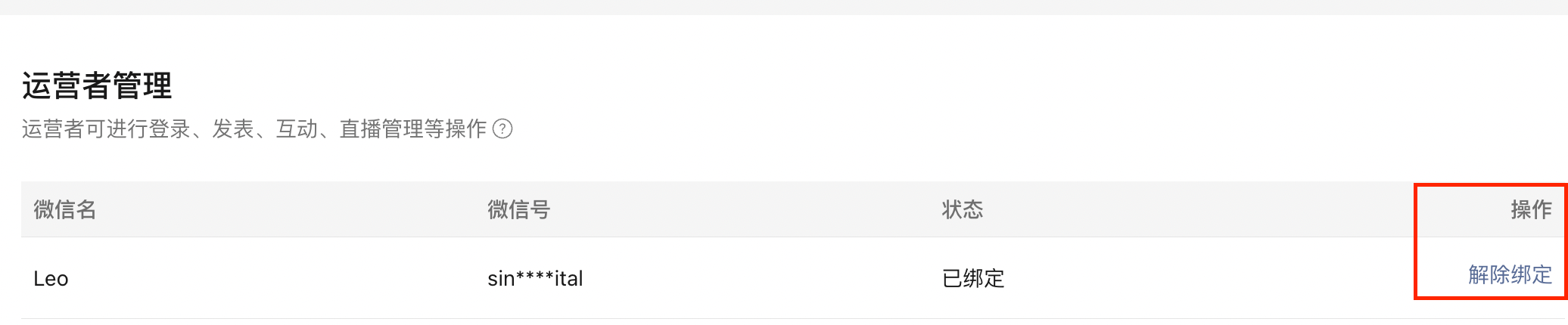The height and width of the screenshot is (325, 1568).
Task: Click the gray bar above the heading
Action: pos(784,7)
